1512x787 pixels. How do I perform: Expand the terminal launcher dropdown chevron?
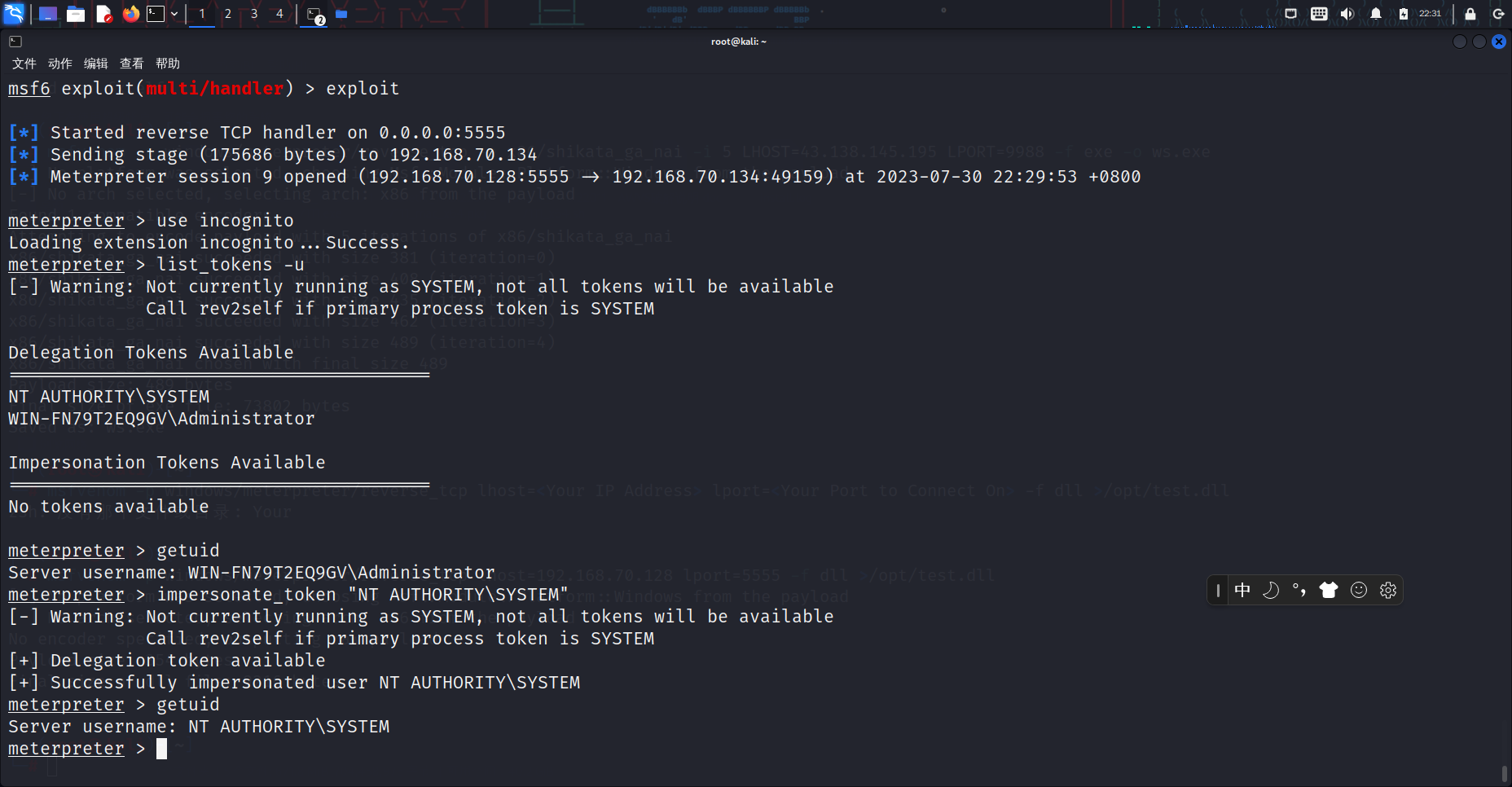174,14
